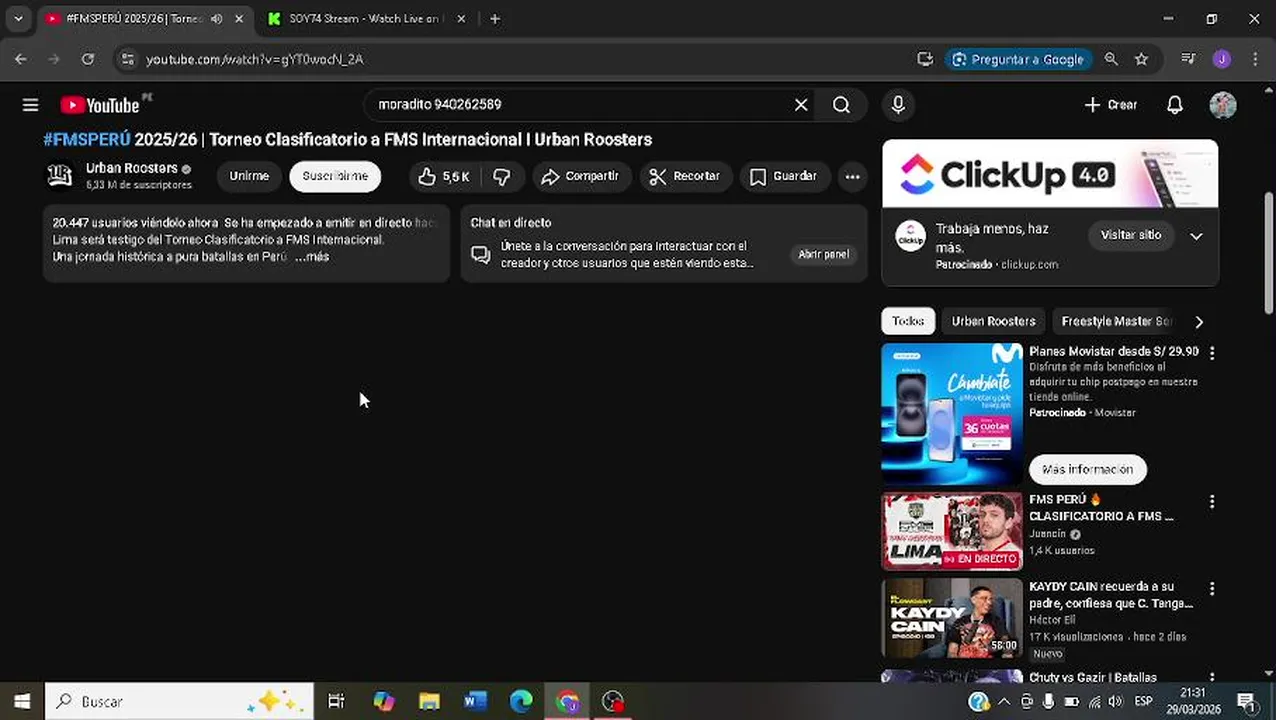
Task: Click the address bar URL
Action: click(x=255, y=60)
